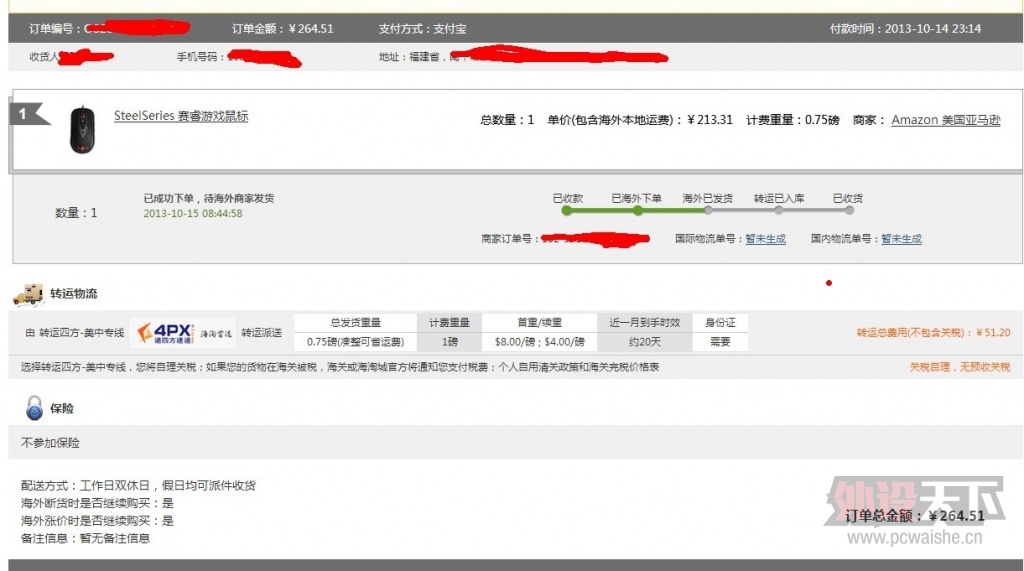Click the 总发货重量 table header
The image size is (1024, 571).
355,323
